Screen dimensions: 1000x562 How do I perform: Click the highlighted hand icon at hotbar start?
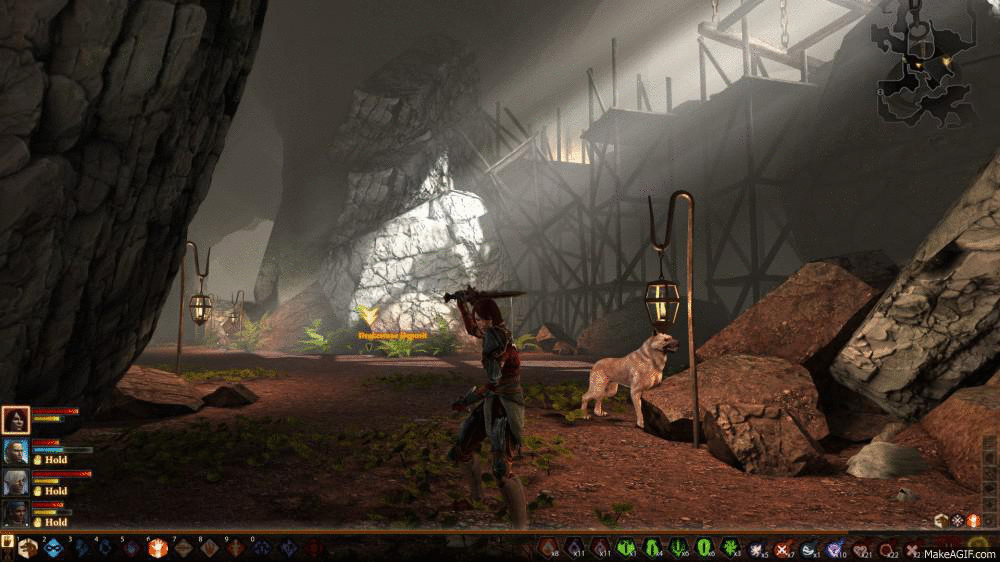[x=8, y=542]
